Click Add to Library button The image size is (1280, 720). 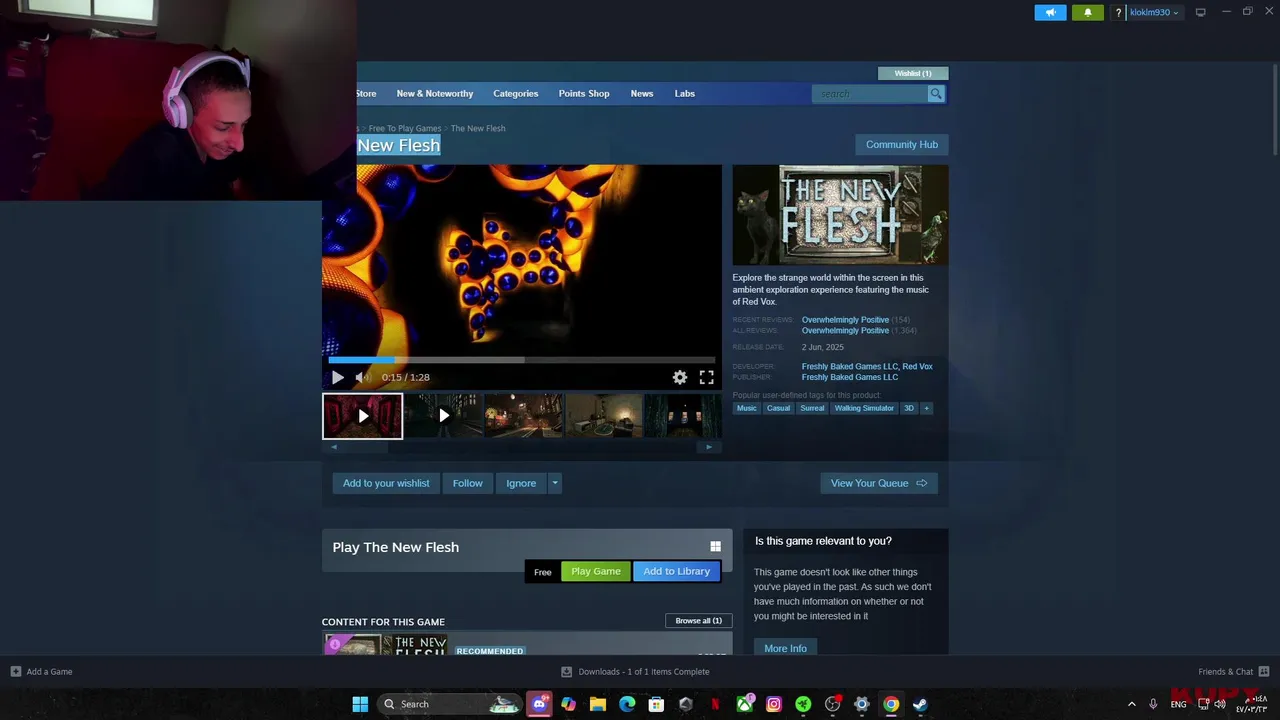(x=677, y=571)
